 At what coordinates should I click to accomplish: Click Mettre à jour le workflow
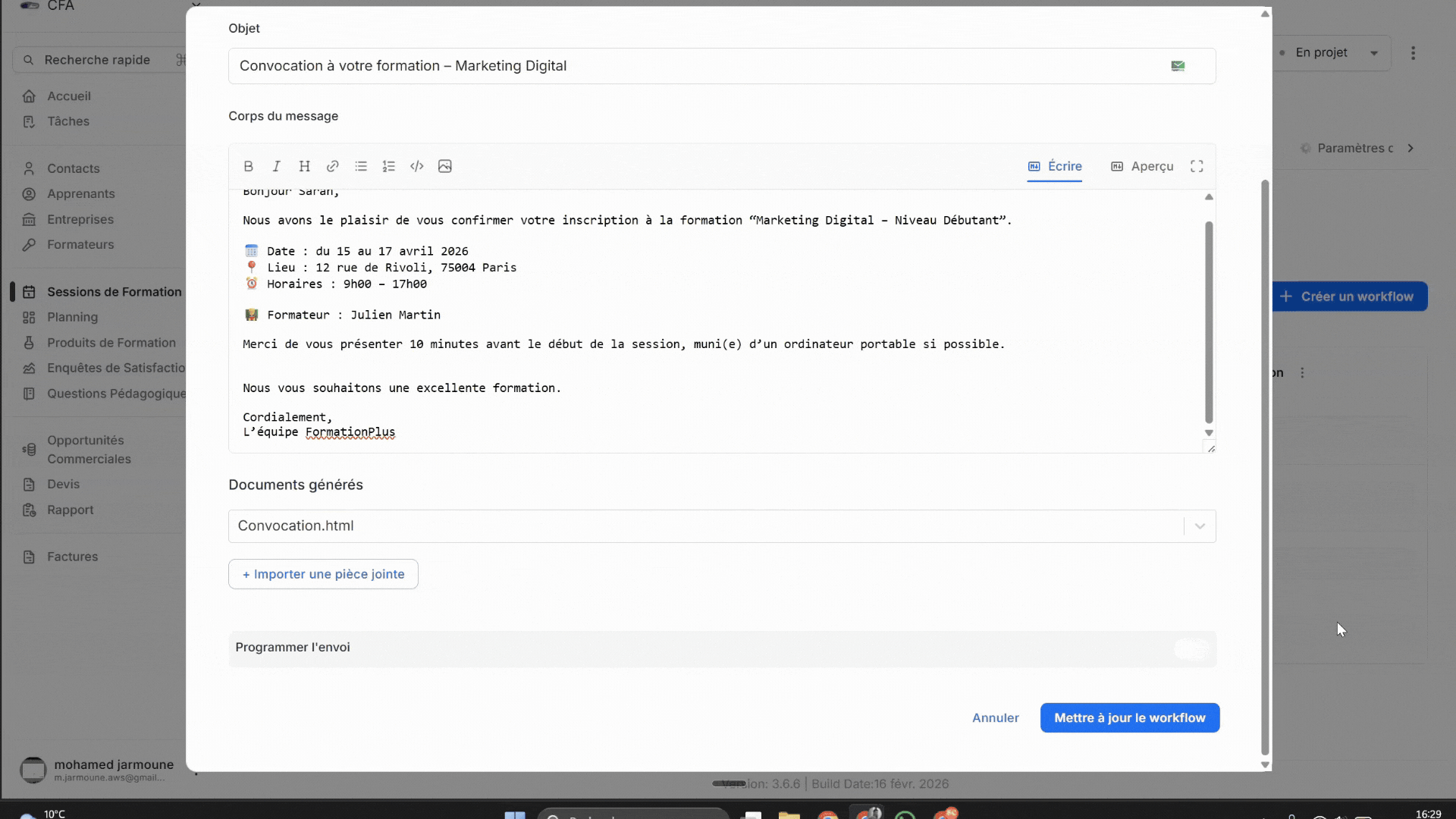[x=1129, y=717]
